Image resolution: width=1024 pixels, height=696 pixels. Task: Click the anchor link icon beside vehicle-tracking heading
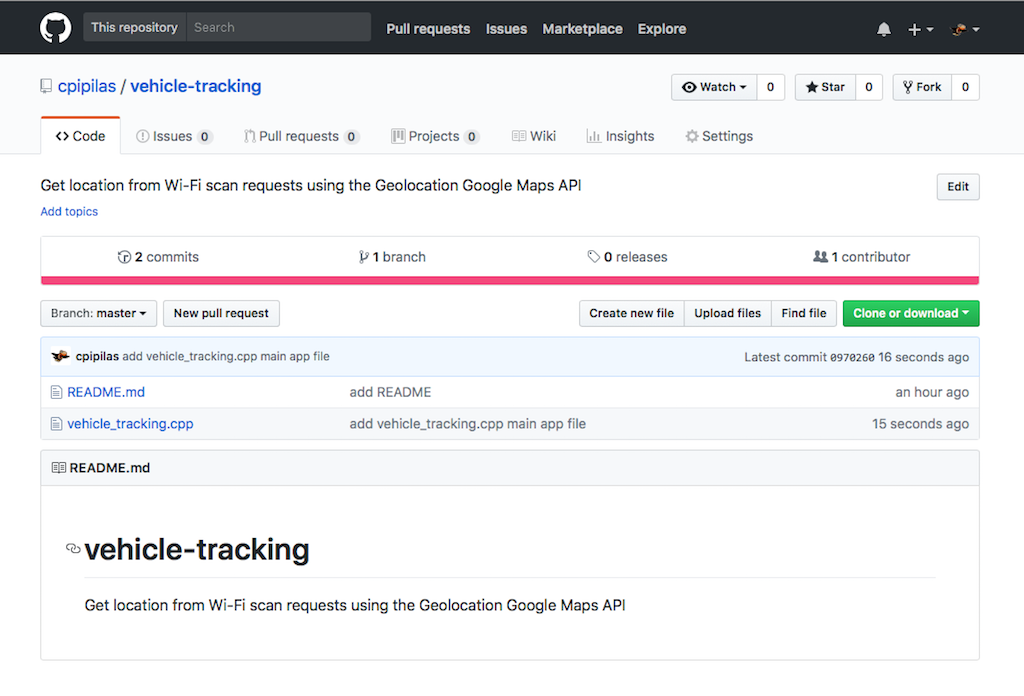[73, 549]
